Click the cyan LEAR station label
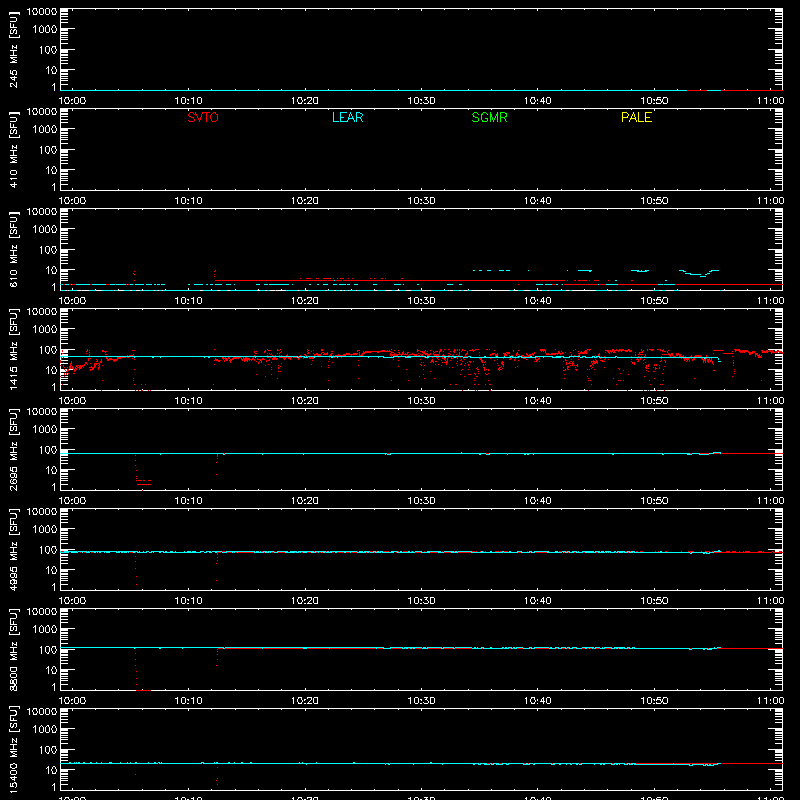Viewport: 800px width, 800px height. pos(347,117)
